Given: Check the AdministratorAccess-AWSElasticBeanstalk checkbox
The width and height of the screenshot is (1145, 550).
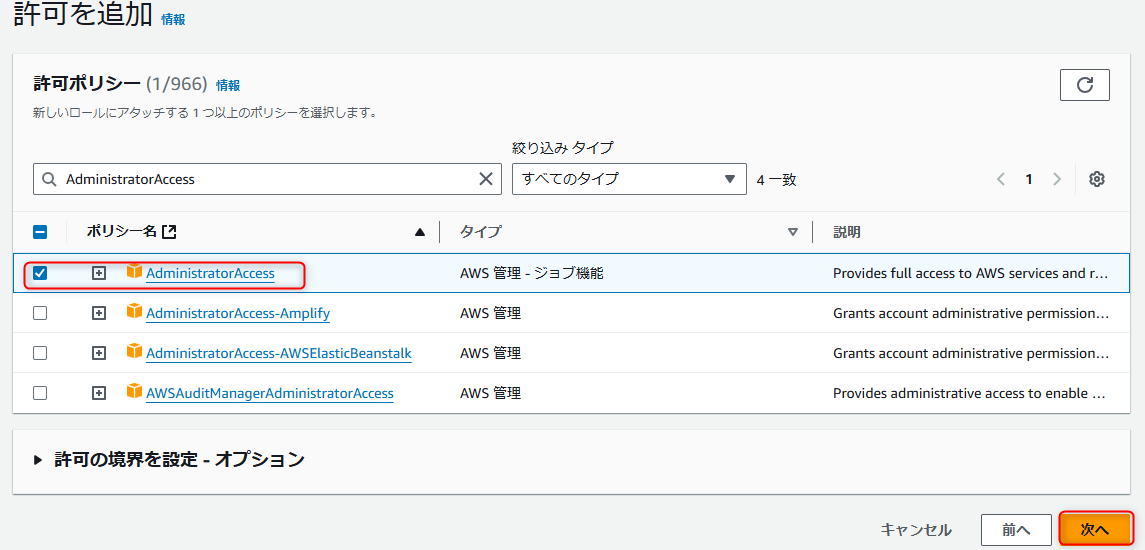Looking at the screenshot, I should coord(41,353).
